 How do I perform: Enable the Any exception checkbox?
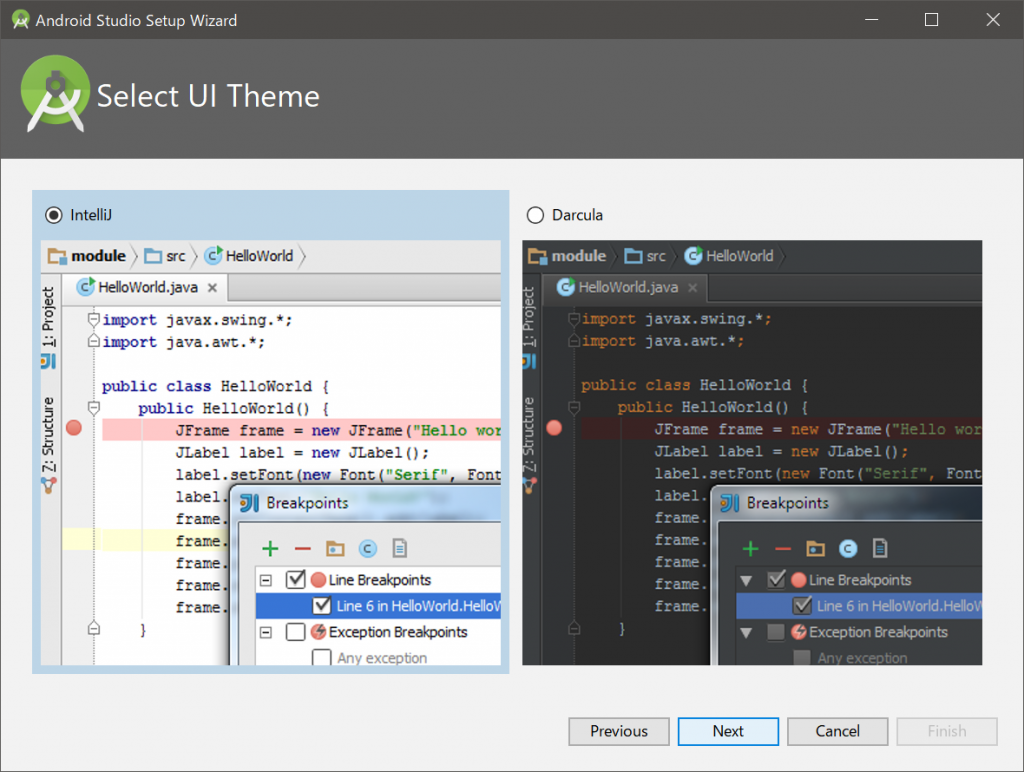tap(322, 657)
